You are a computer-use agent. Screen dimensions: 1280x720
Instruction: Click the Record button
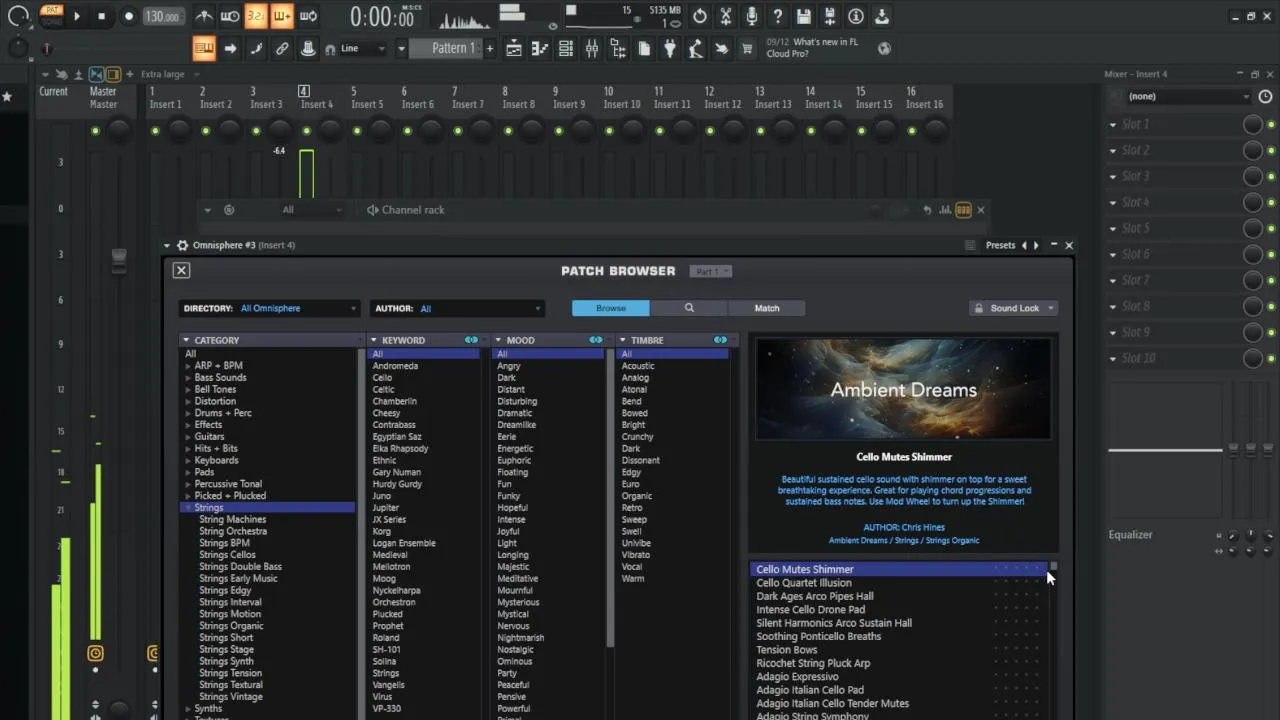coord(128,16)
